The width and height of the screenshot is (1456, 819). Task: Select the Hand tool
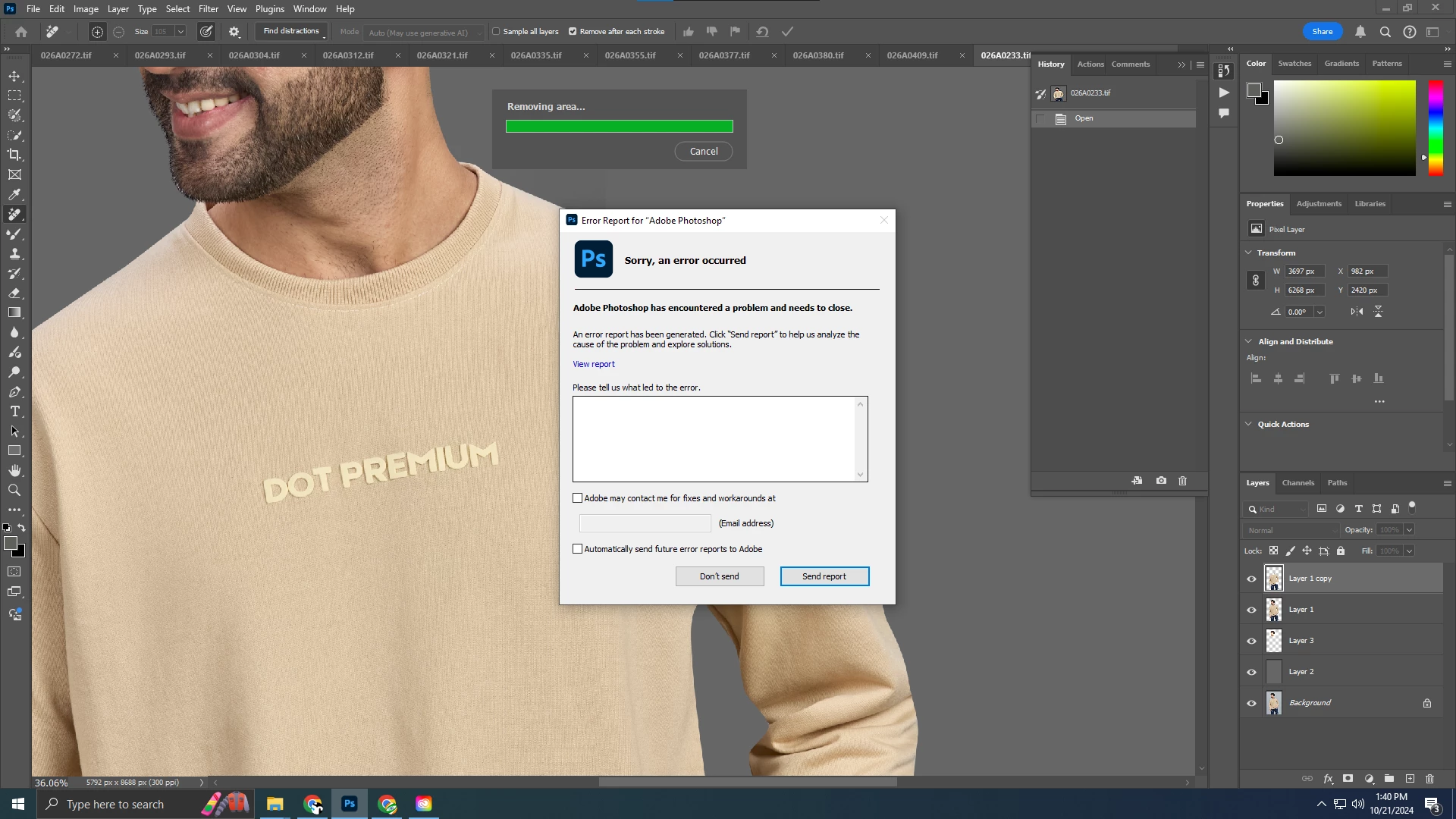[x=14, y=471]
